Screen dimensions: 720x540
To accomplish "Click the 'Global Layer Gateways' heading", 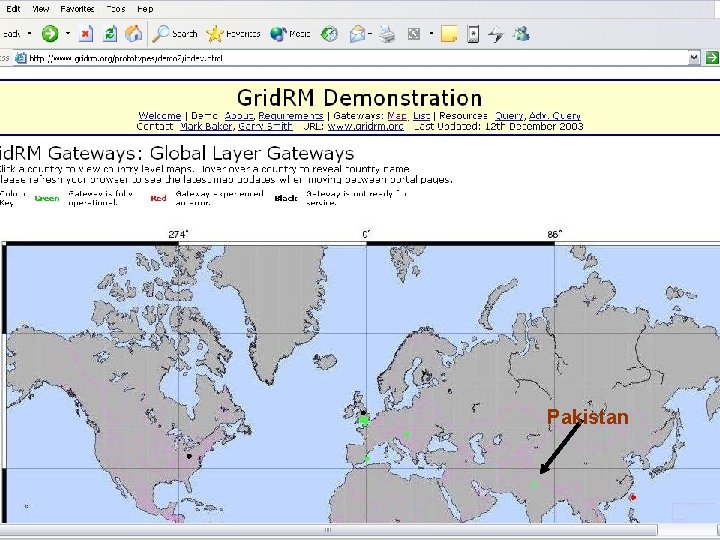I will tap(252, 153).
